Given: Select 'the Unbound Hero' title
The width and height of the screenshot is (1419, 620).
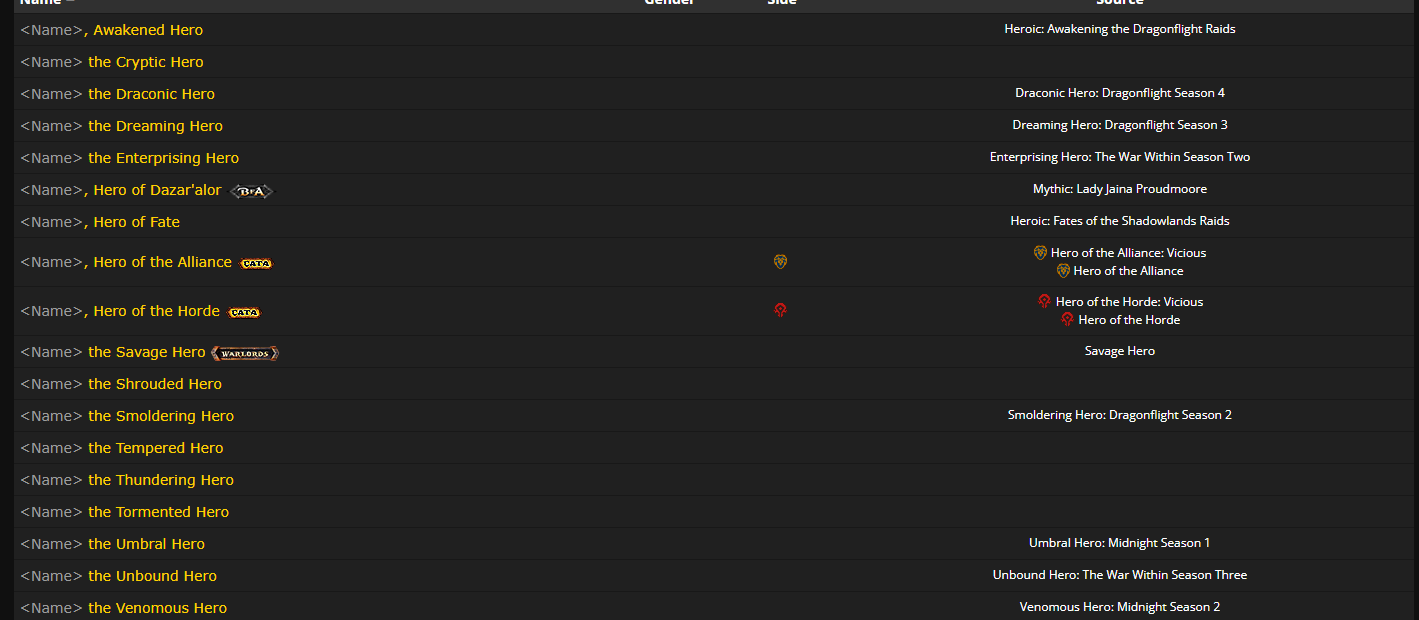Looking at the screenshot, I should (x=153, y=576).
